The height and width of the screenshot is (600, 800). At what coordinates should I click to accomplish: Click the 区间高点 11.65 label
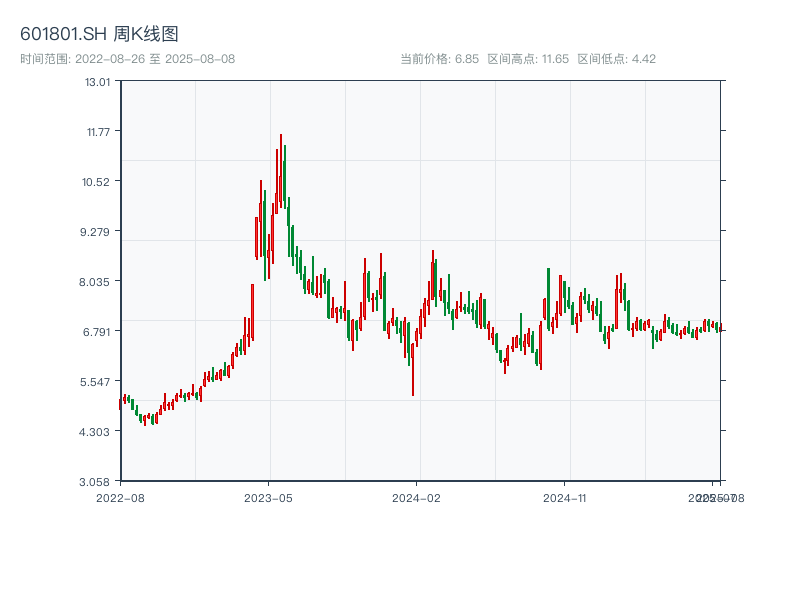(528, 59)
